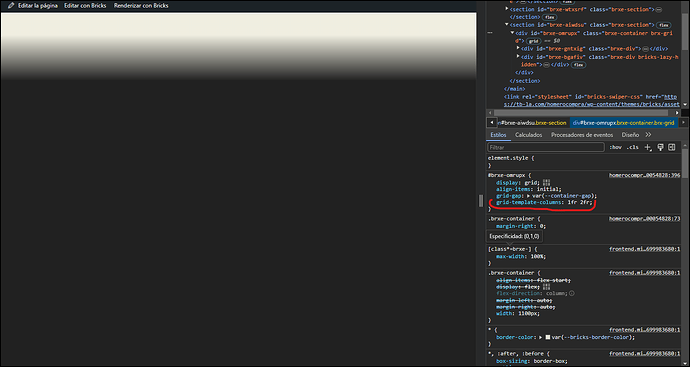Click the info icon next to flex-direction: column
The width and height of the screenshot is (690, 367).
573,294
